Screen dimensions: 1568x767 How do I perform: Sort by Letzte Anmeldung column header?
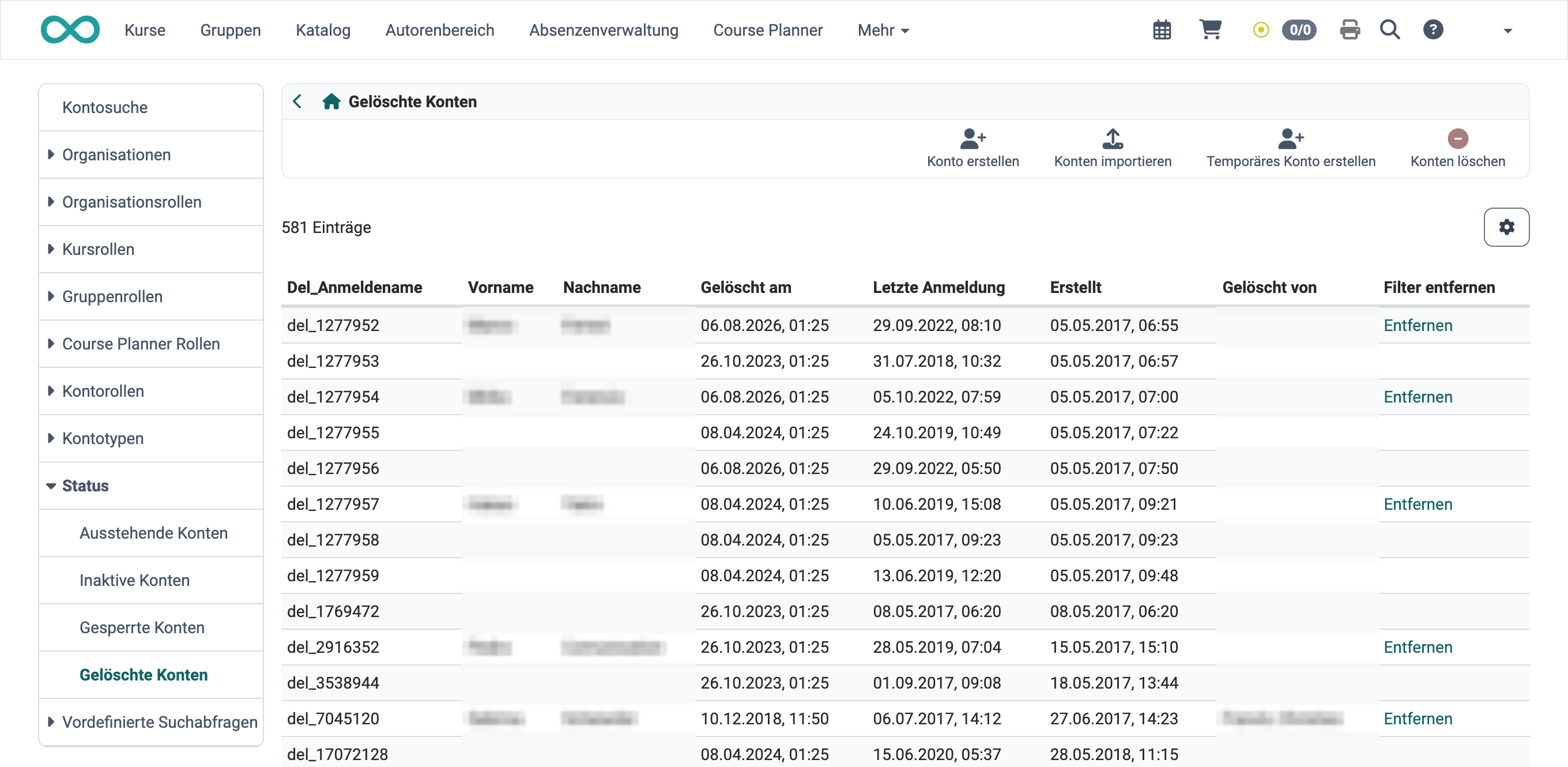click(x=938, y=287)
